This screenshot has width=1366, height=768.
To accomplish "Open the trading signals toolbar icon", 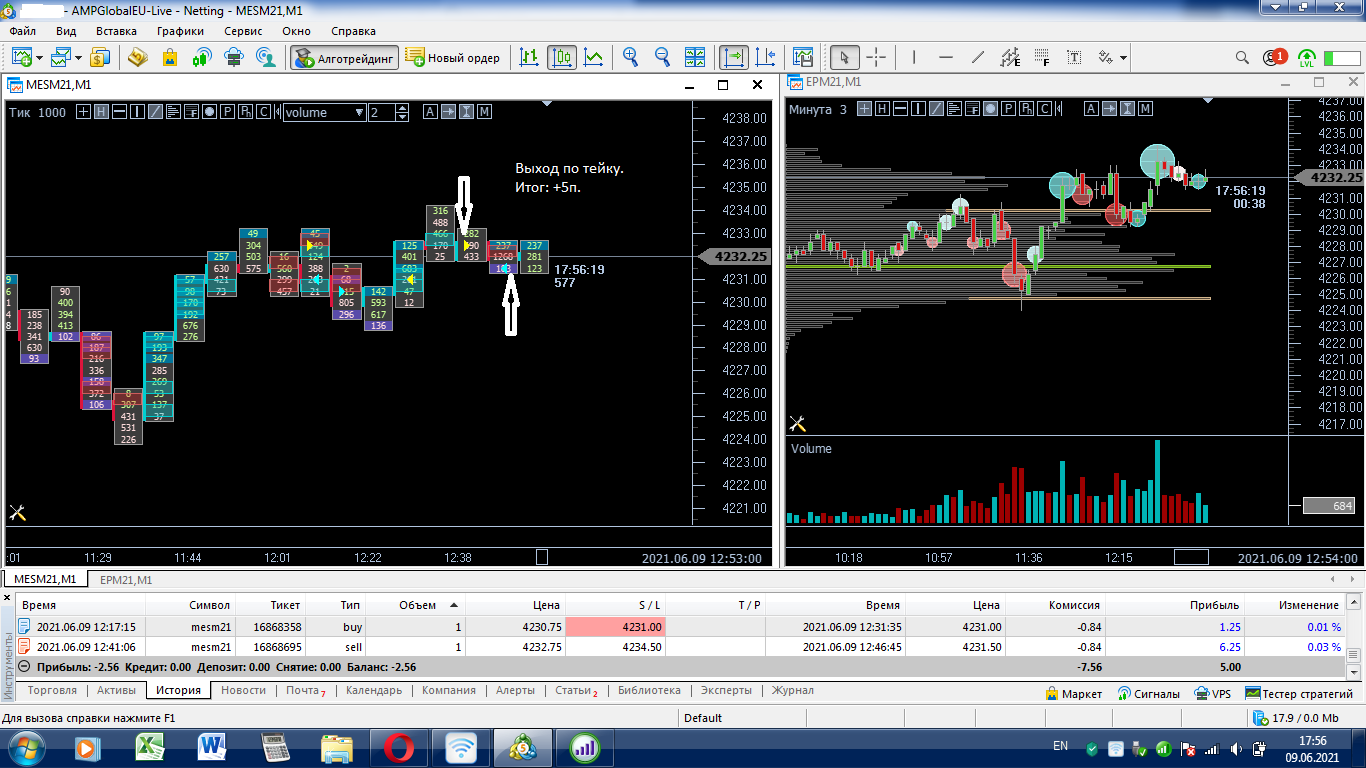I will [202, 57].
